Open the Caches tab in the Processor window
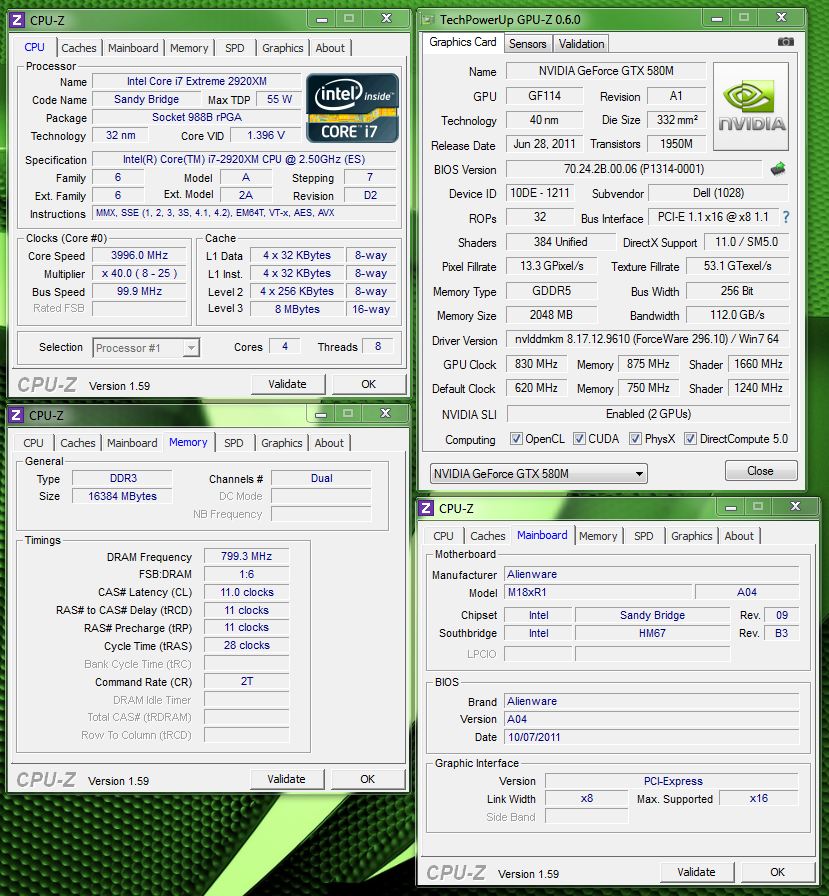Viewport: 829px width, 896px height. pos(79,48)
